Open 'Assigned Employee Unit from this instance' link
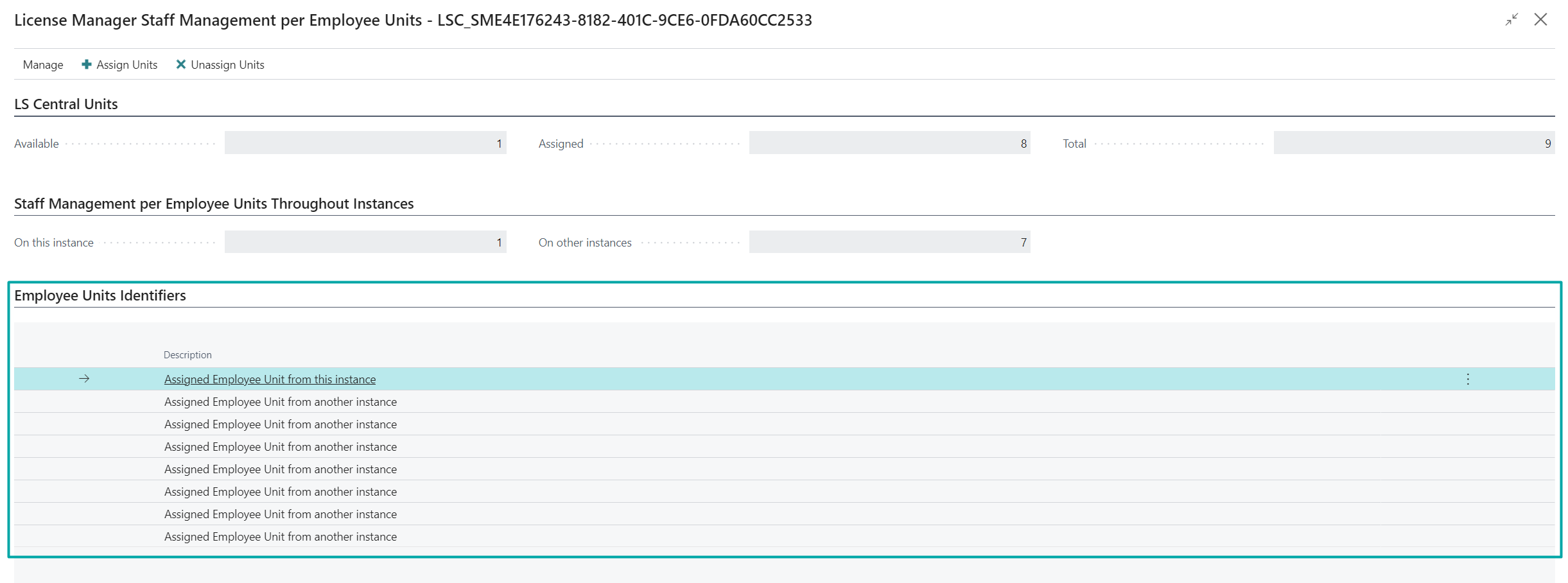The width and height of the screenshot is (1568, 583). click(x=270, y=379)
